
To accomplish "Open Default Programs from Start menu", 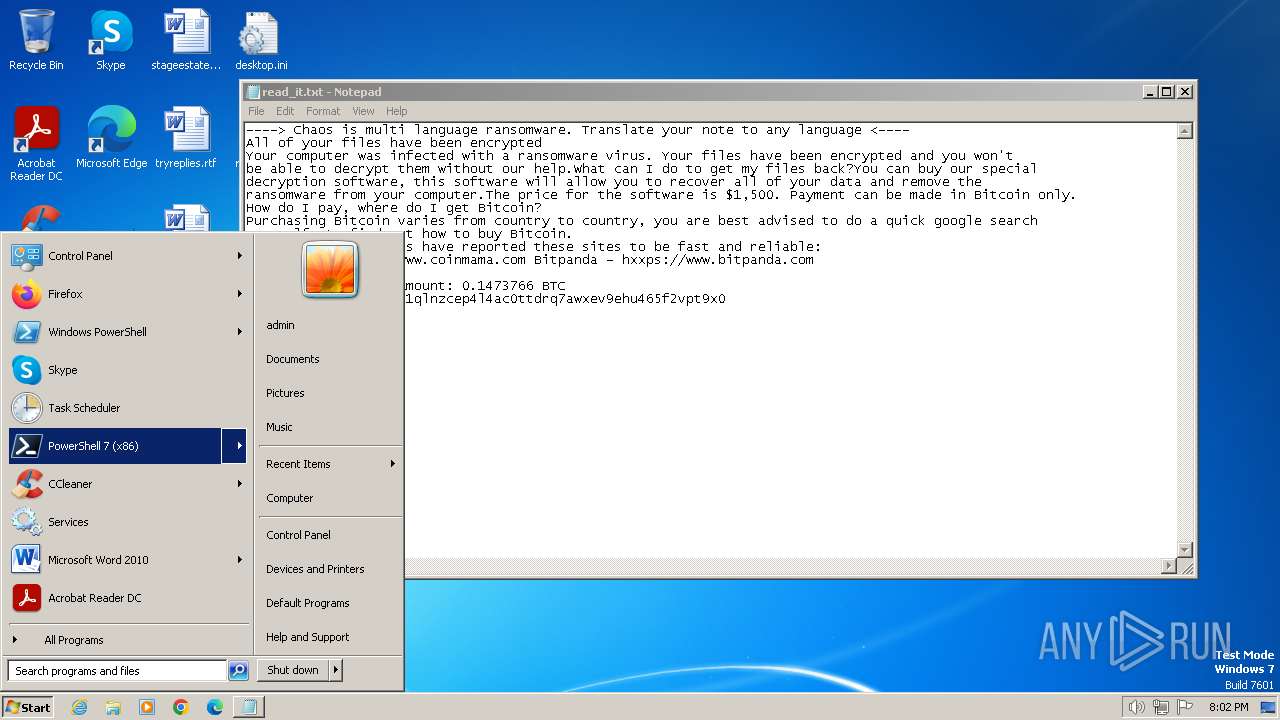I will click(330, 603).
